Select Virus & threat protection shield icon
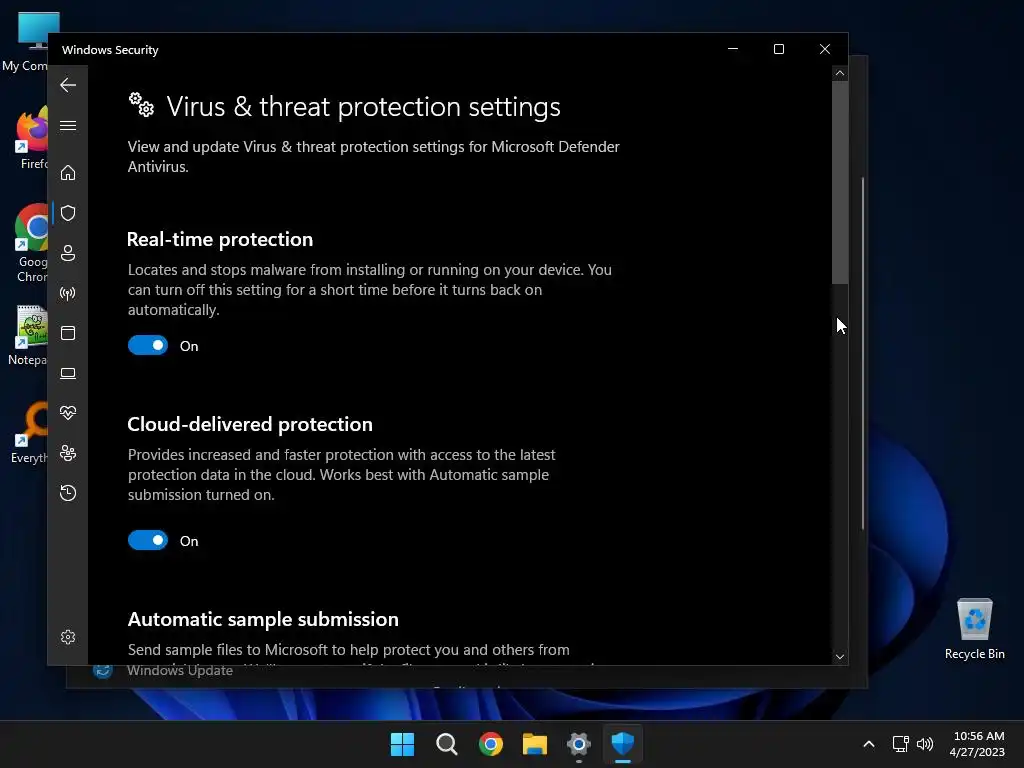Screen dimensions: 1024x768 click(x=68, y=213)
